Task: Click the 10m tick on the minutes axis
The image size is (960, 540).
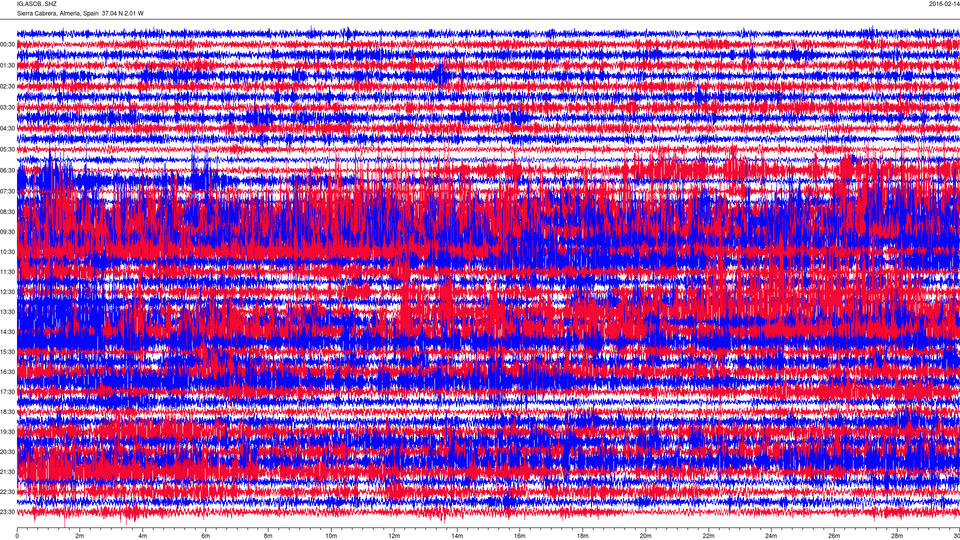Action: tap(331, 536)
